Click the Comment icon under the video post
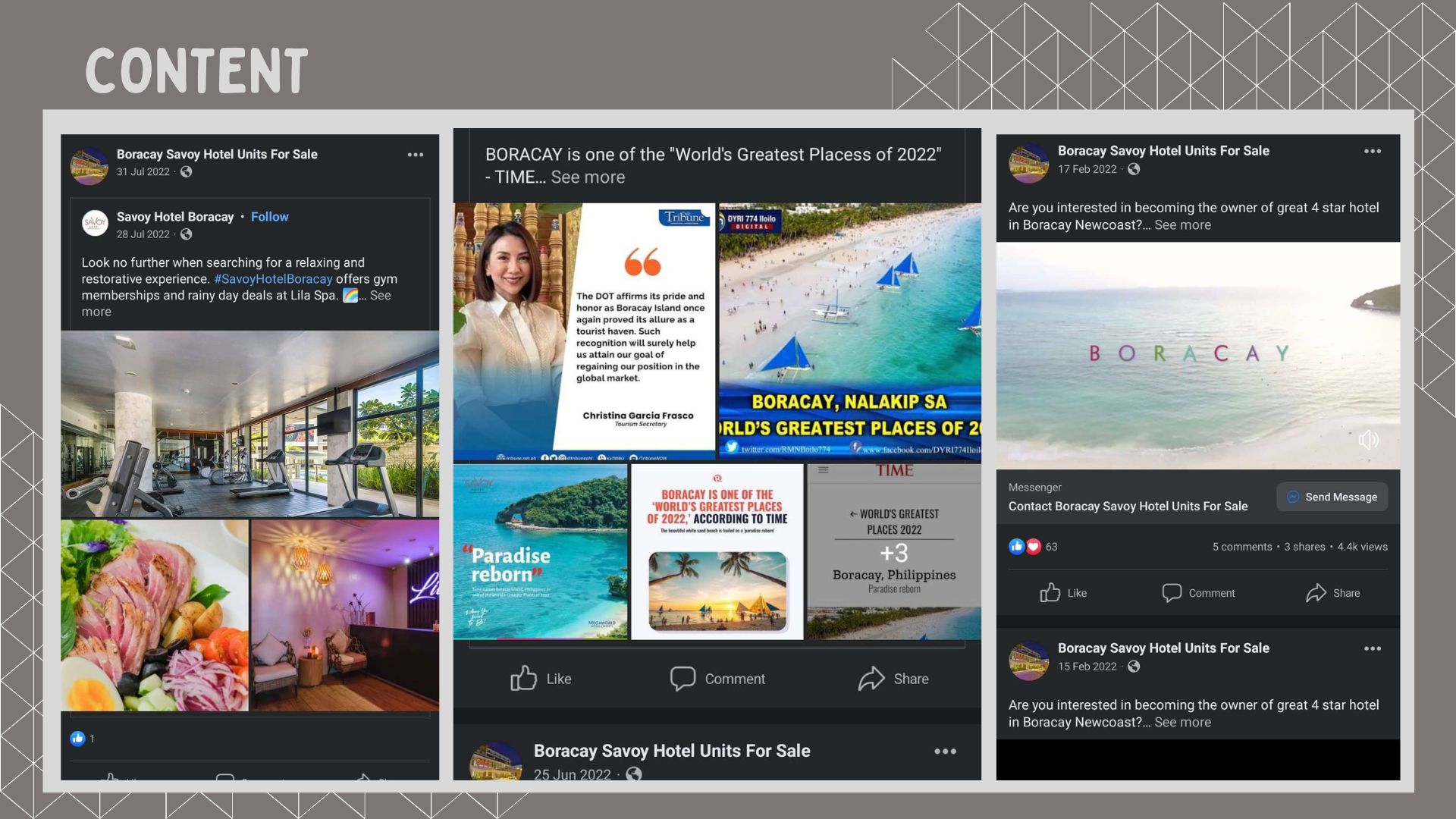1456x819 pixels. [x=1172, y=593]
